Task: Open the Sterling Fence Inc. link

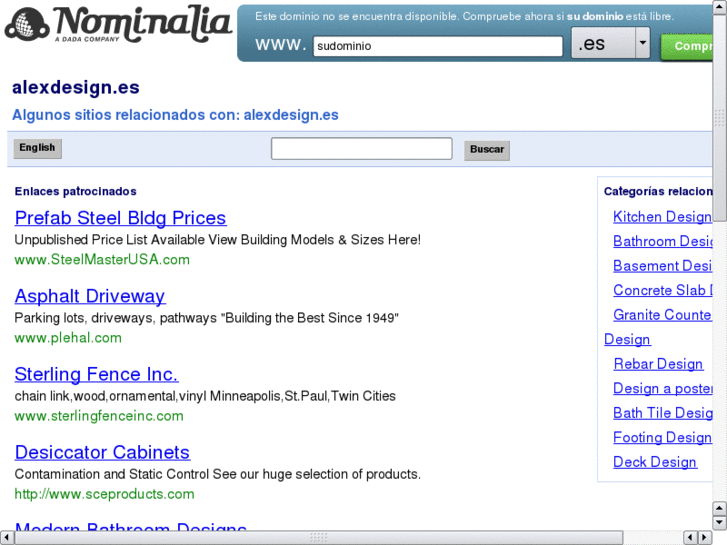Action: (x=96, y=374)
